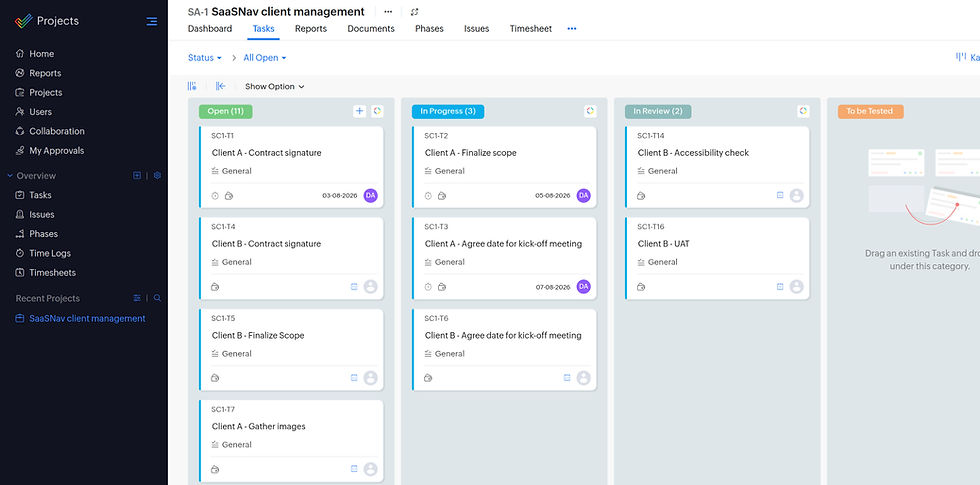Click DA avatar on Contract signature card
980x485 pixels.
click(x=371, y=196)
